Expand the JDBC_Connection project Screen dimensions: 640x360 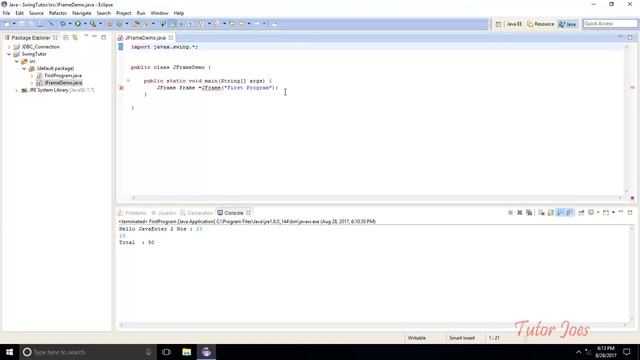9,47
